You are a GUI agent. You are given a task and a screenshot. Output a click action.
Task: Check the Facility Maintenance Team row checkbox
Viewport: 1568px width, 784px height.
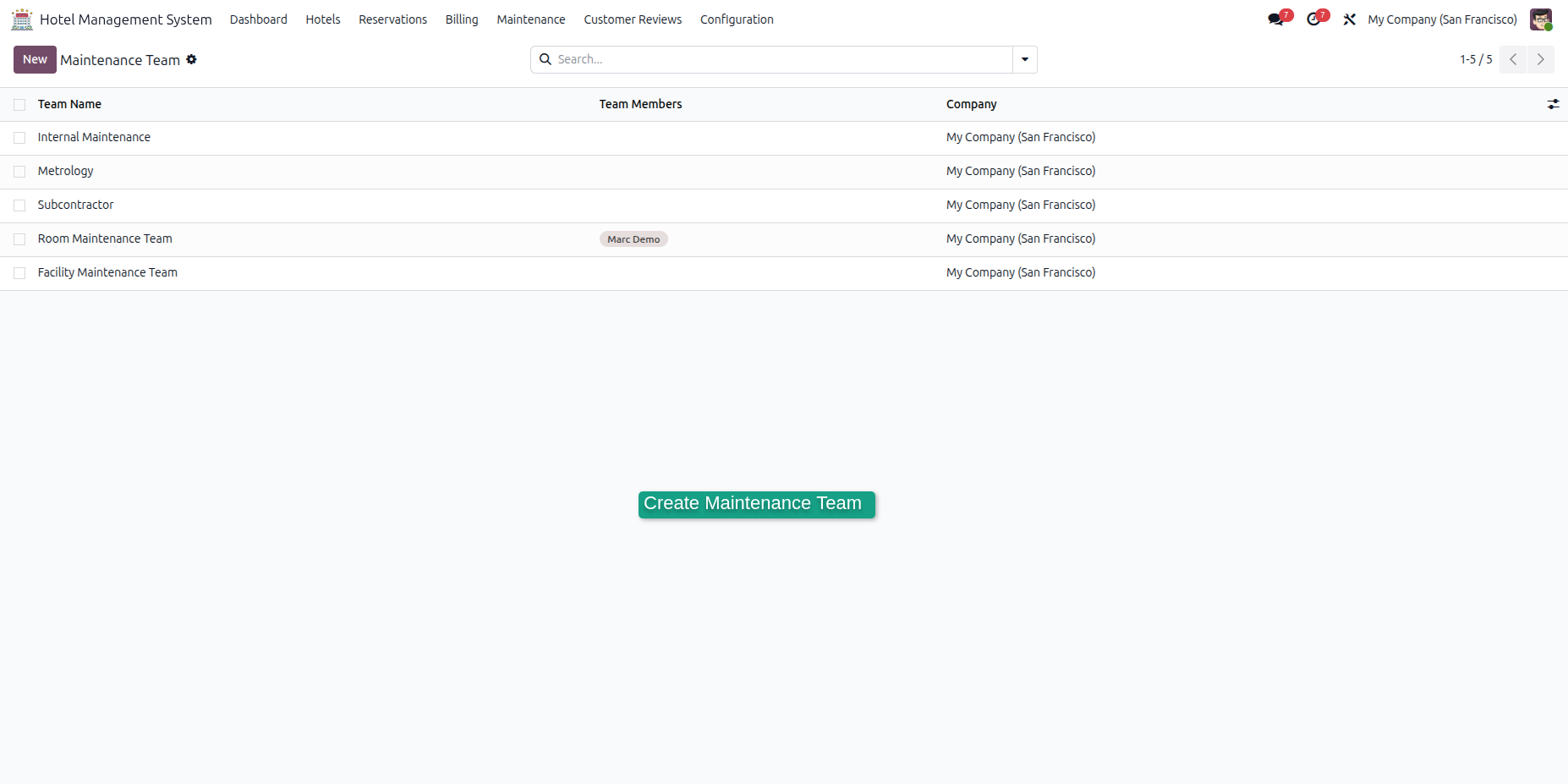[x=19, y=273]
